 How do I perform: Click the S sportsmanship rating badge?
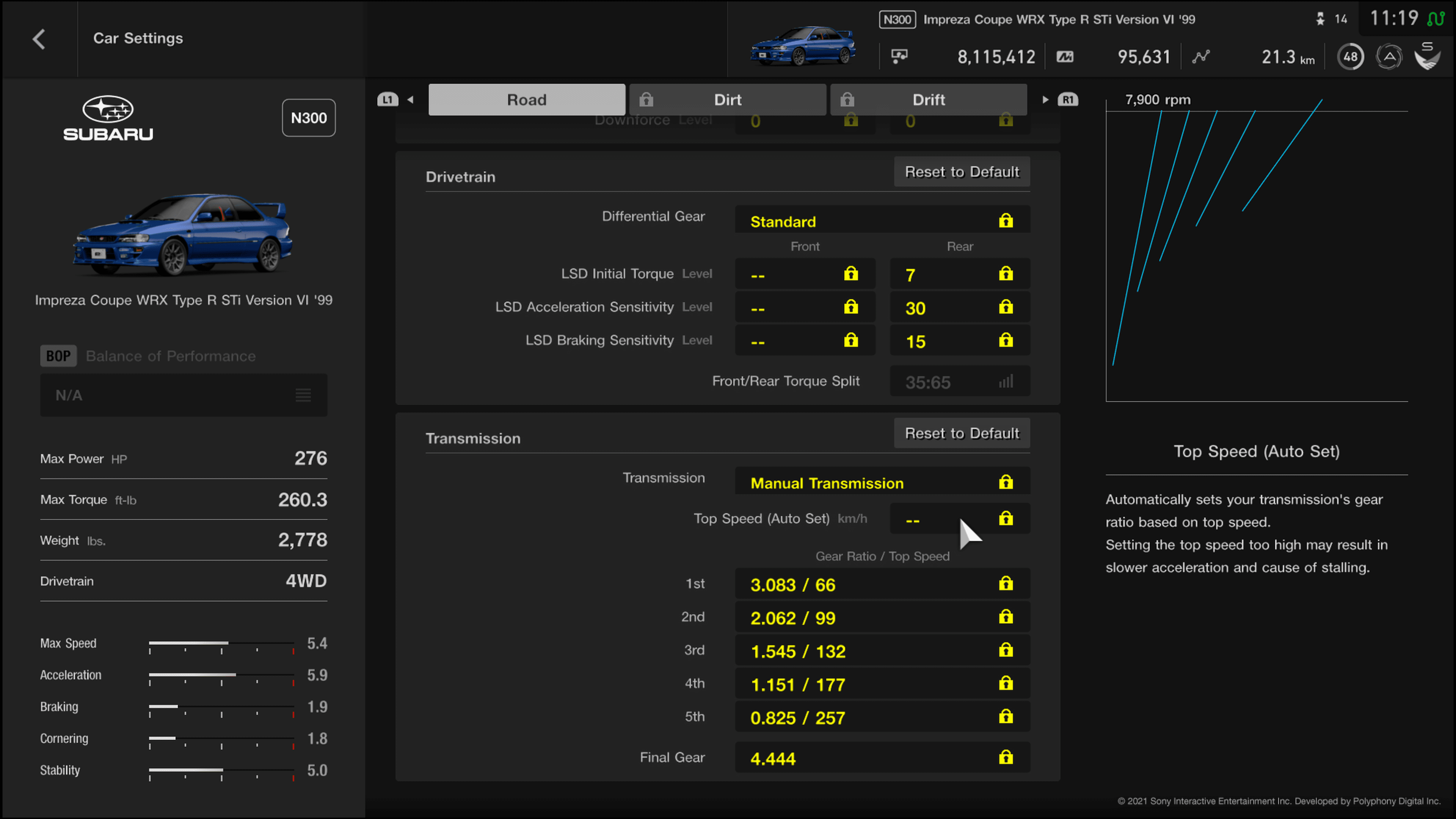1427,56
